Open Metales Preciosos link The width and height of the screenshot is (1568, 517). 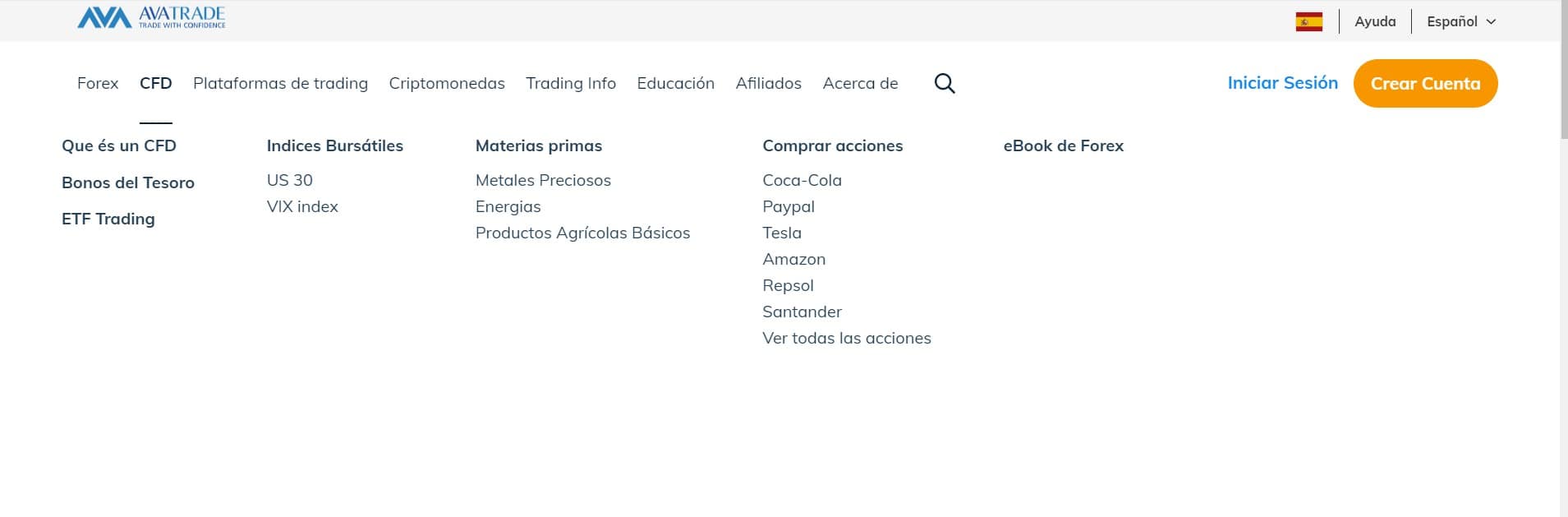tap(543, 180)
